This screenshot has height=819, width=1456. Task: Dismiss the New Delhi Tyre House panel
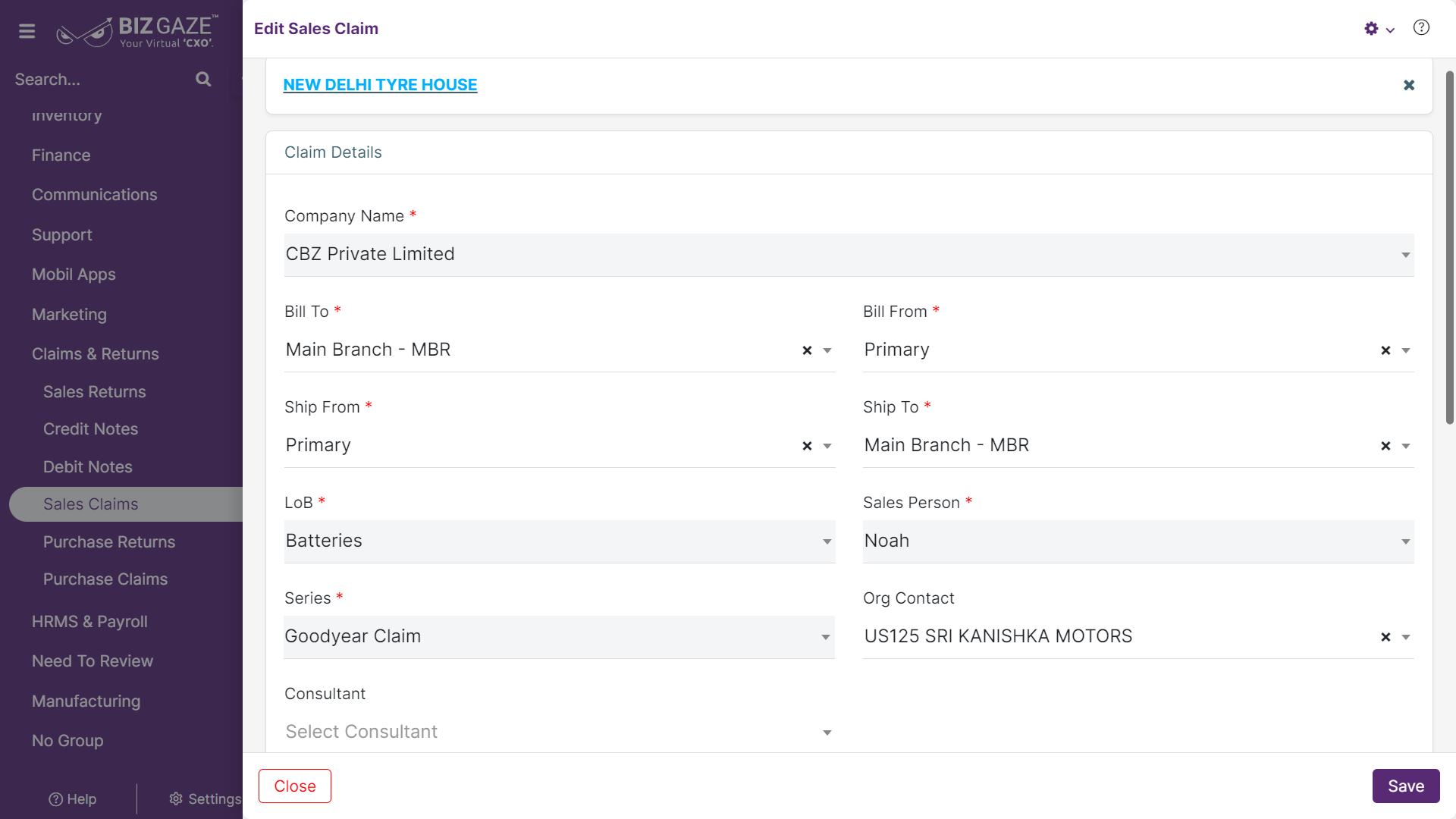1409,85
